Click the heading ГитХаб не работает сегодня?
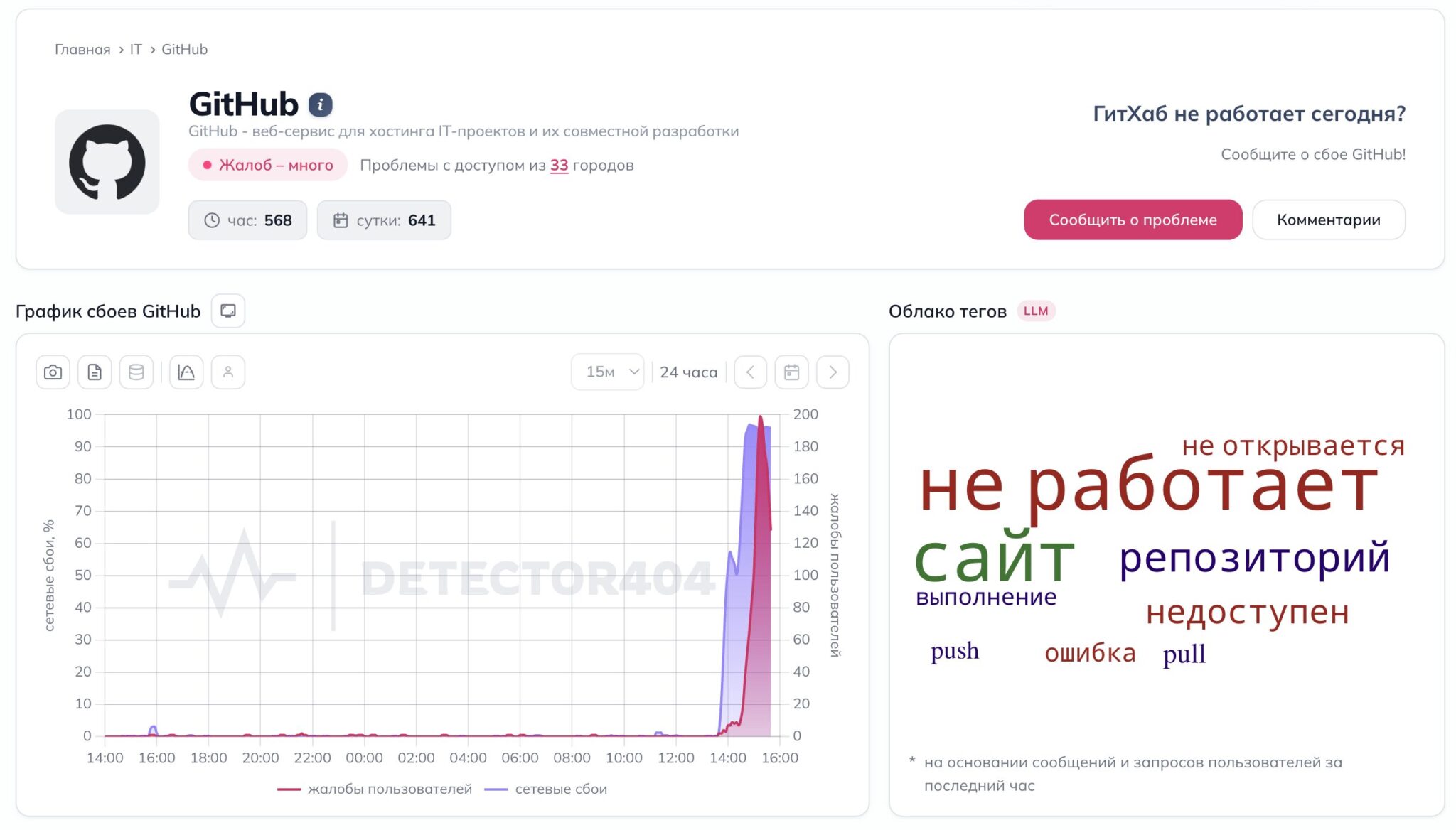The image size is (1456, 830). pyautogui.click(x=1249, y=114)
